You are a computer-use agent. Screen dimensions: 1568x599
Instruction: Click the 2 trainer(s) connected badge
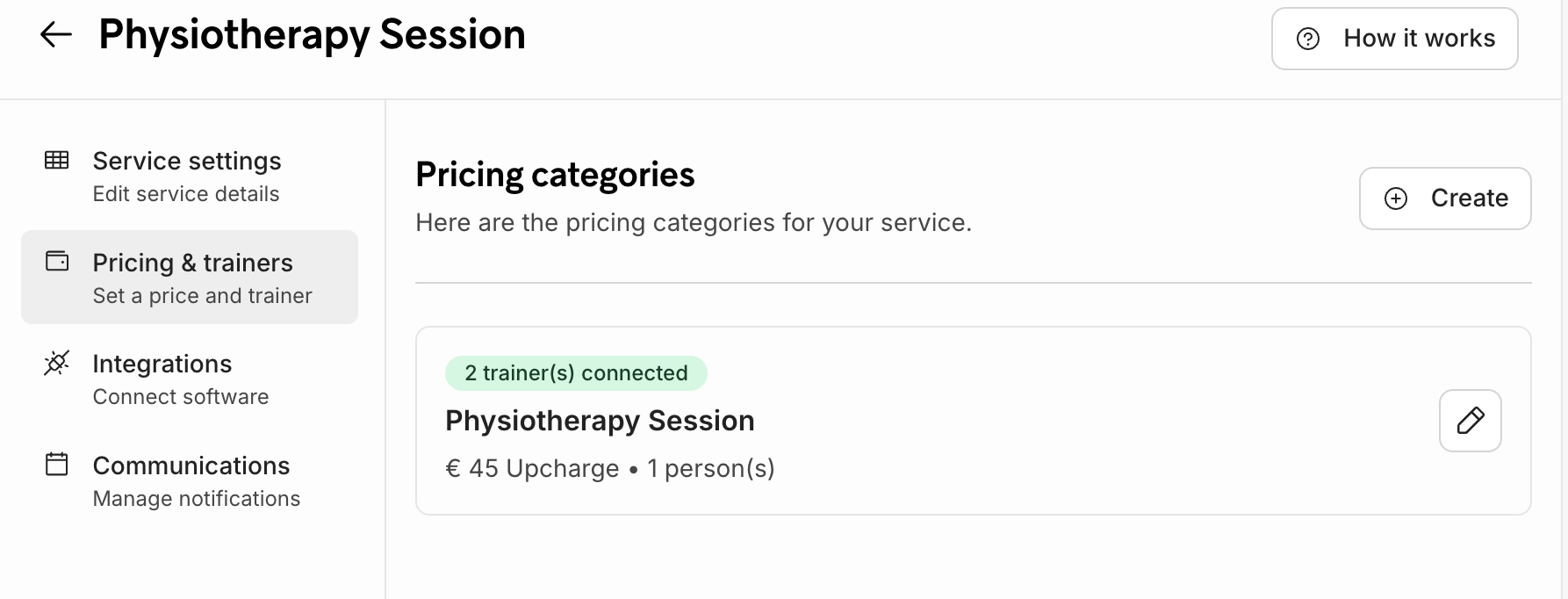tap(576, 373)
